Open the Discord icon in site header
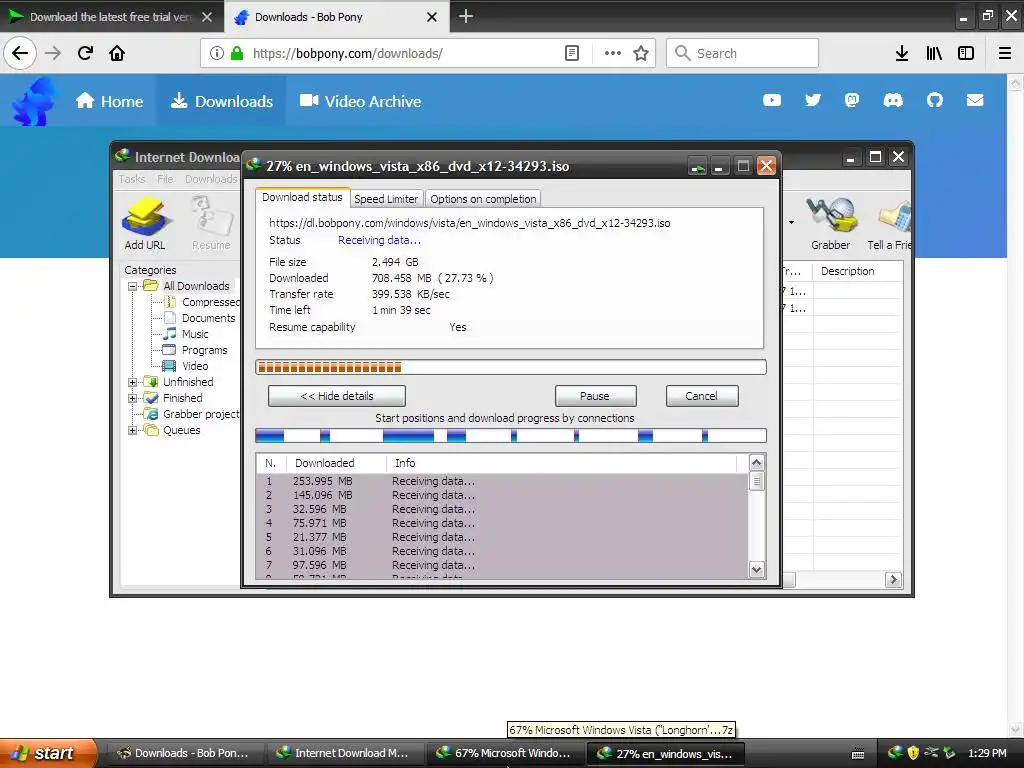Viewport: 1024px width, 768px height. [893, 100]
